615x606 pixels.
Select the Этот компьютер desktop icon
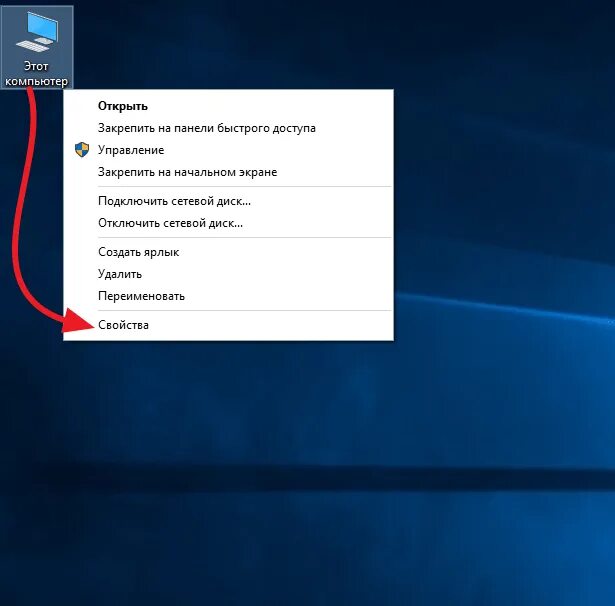coord(36,47)
